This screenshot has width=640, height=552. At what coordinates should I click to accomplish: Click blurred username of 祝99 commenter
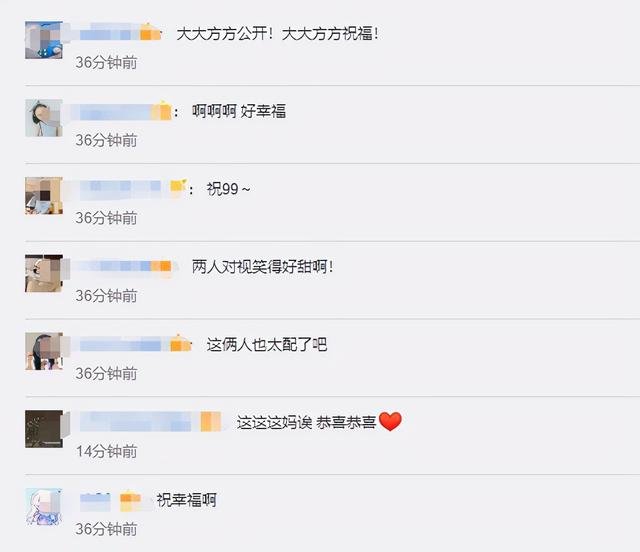tap(119, 189)
